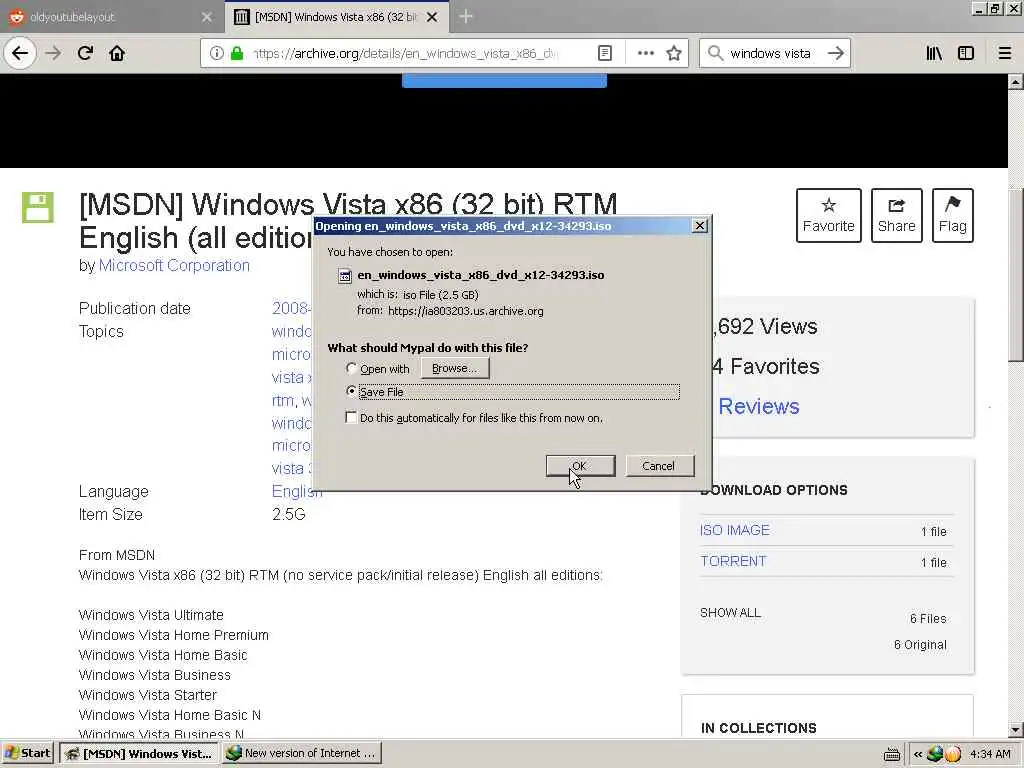This screenshot has width=1024, height=768.
Task: Show site information icon in address bar
Action: [216, 53]
